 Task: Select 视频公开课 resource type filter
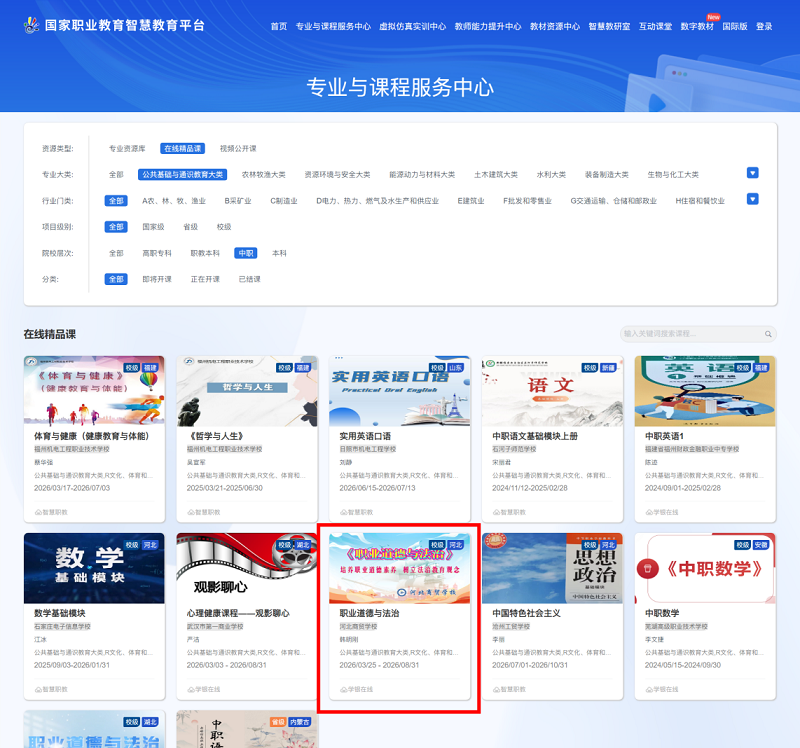pyautogui.click(x=238, y=148)
